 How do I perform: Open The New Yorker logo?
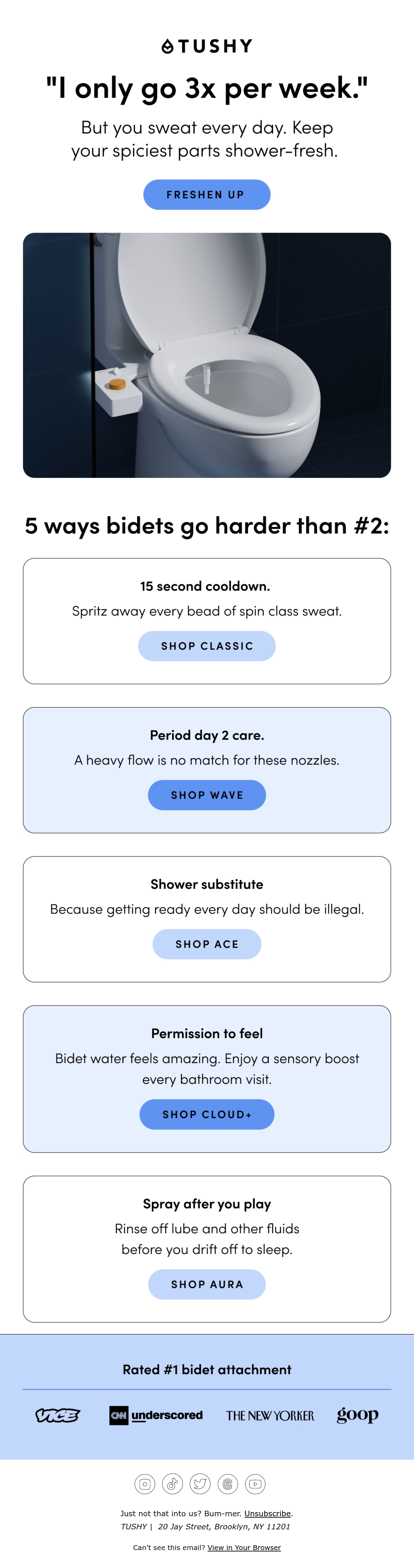(x=270, y=1416)
